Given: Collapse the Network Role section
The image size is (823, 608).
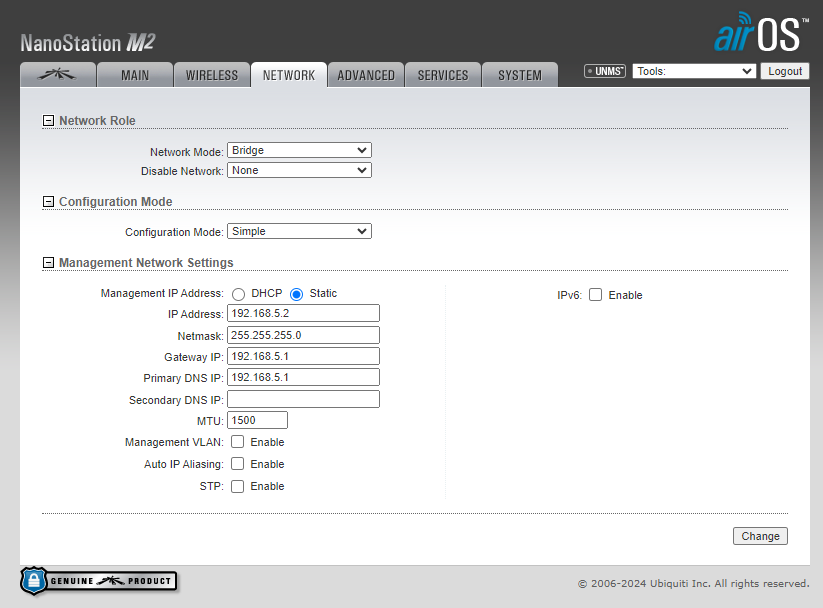Looking at the screenshot, I should [x=48, y=121].
